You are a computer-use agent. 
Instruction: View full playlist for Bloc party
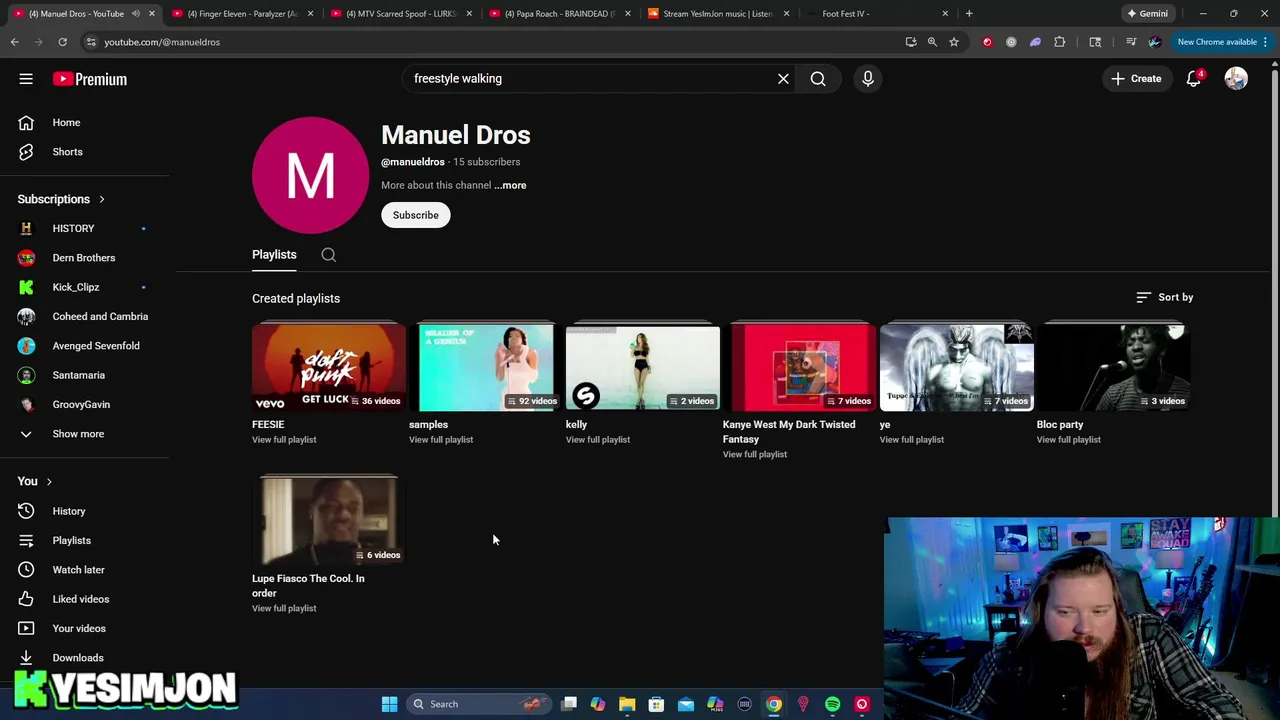(1068, 440)
